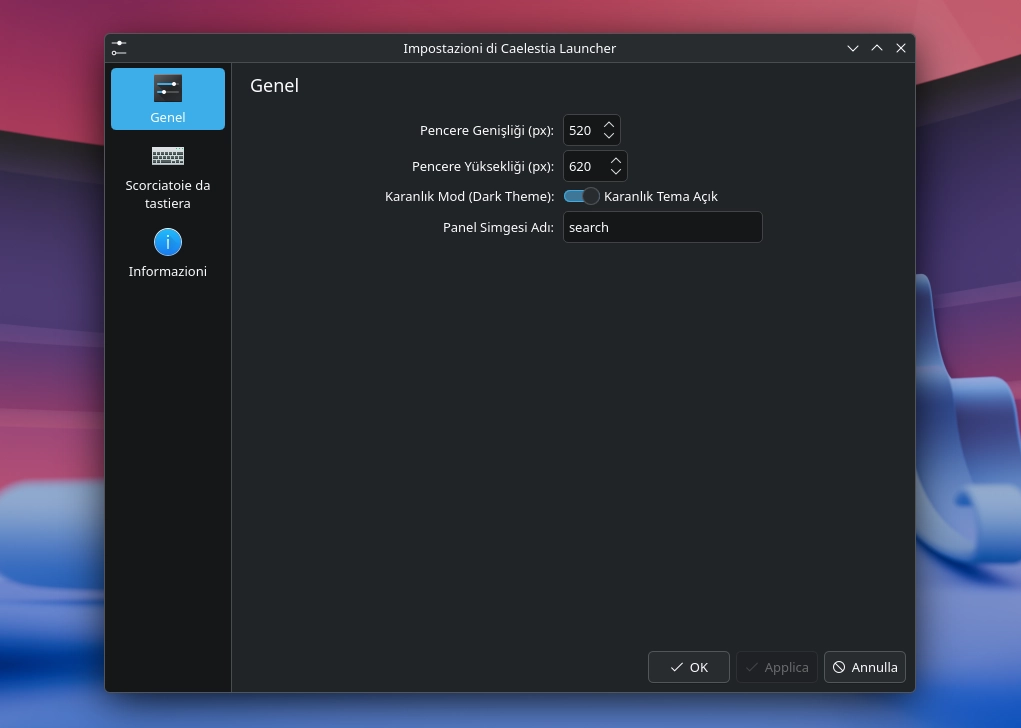Increase Pencere Genişliği value with up arrow

(609, 124)
